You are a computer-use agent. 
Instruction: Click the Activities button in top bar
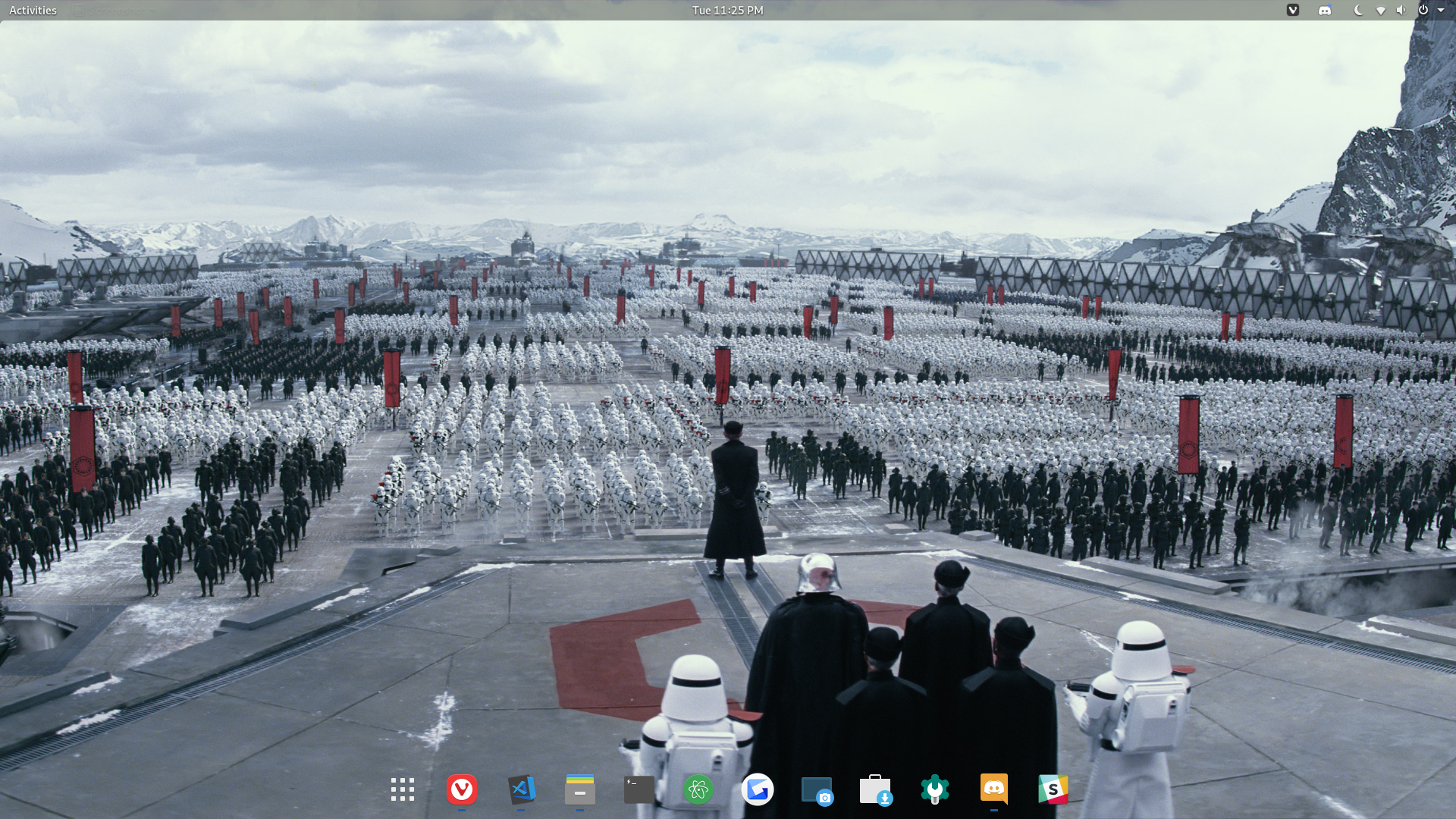coord(33,10)
